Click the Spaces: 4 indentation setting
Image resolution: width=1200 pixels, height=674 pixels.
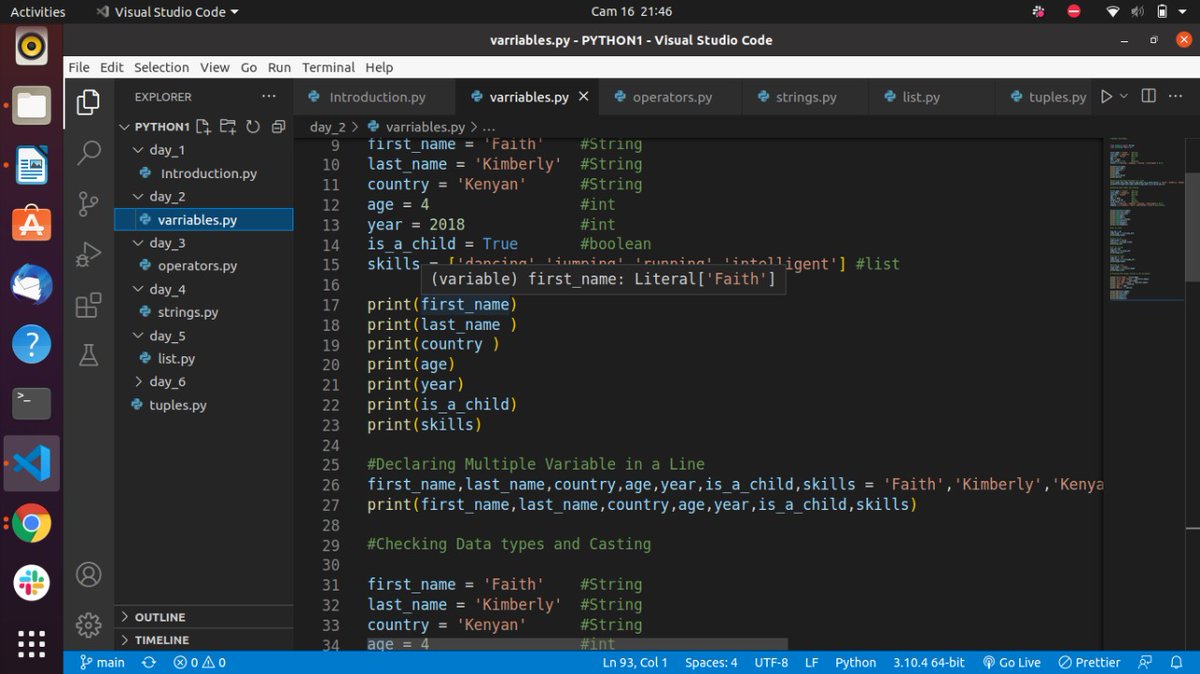[x=711, y=662]
